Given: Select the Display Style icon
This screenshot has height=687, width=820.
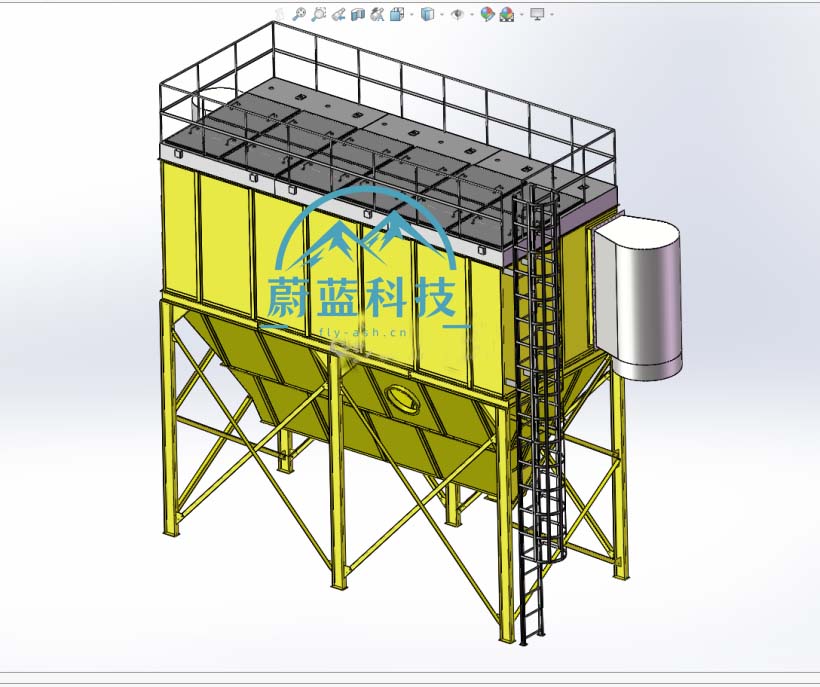Looking at the screenshot, I should click(428, 14).
